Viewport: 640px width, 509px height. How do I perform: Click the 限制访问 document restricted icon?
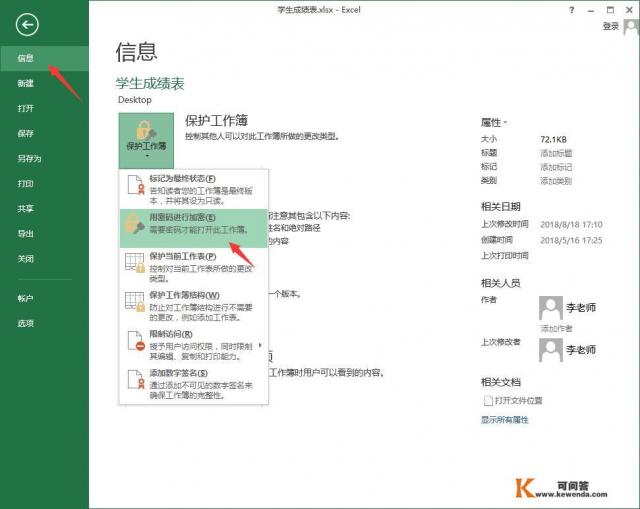(x=136, y=340)
